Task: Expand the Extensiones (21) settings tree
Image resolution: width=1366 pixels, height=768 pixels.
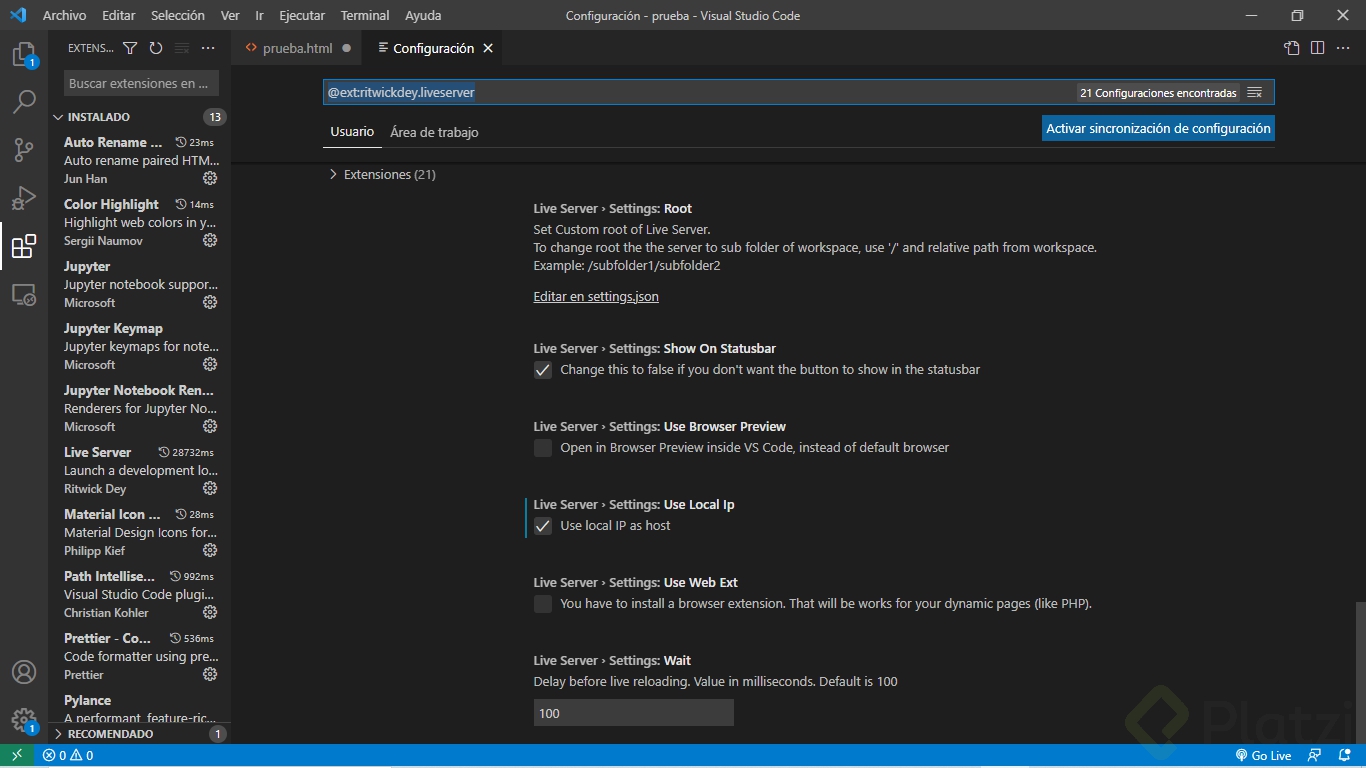Action: coord(382,174)
